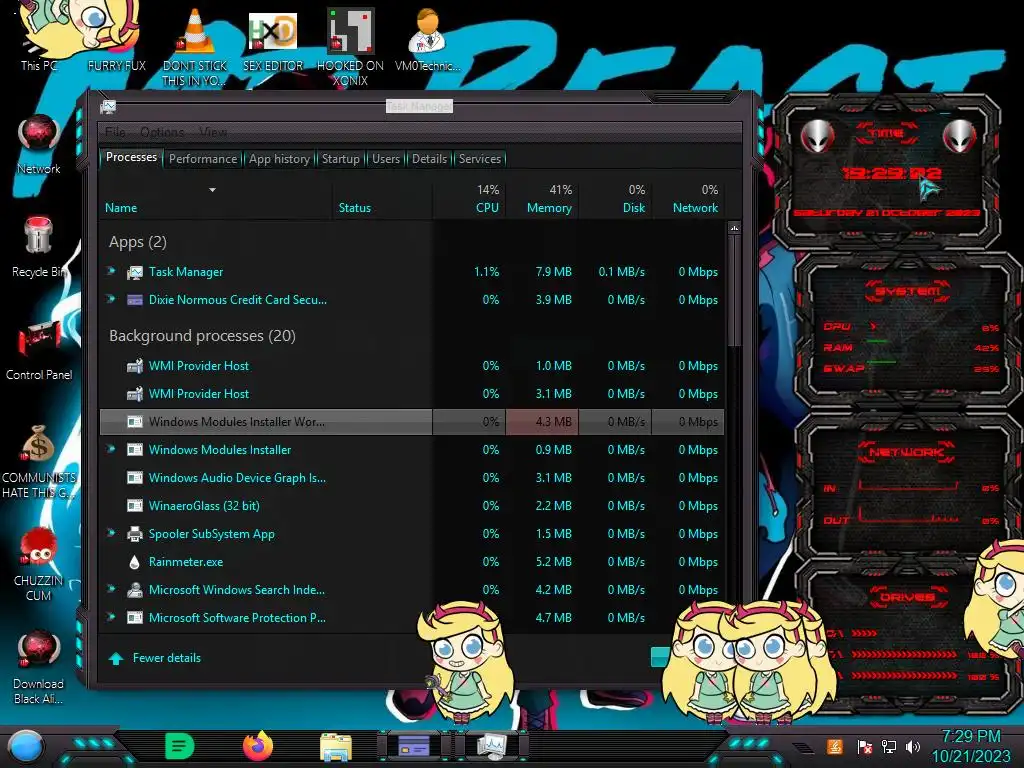Switch to the Details tab

click(429, 159)
